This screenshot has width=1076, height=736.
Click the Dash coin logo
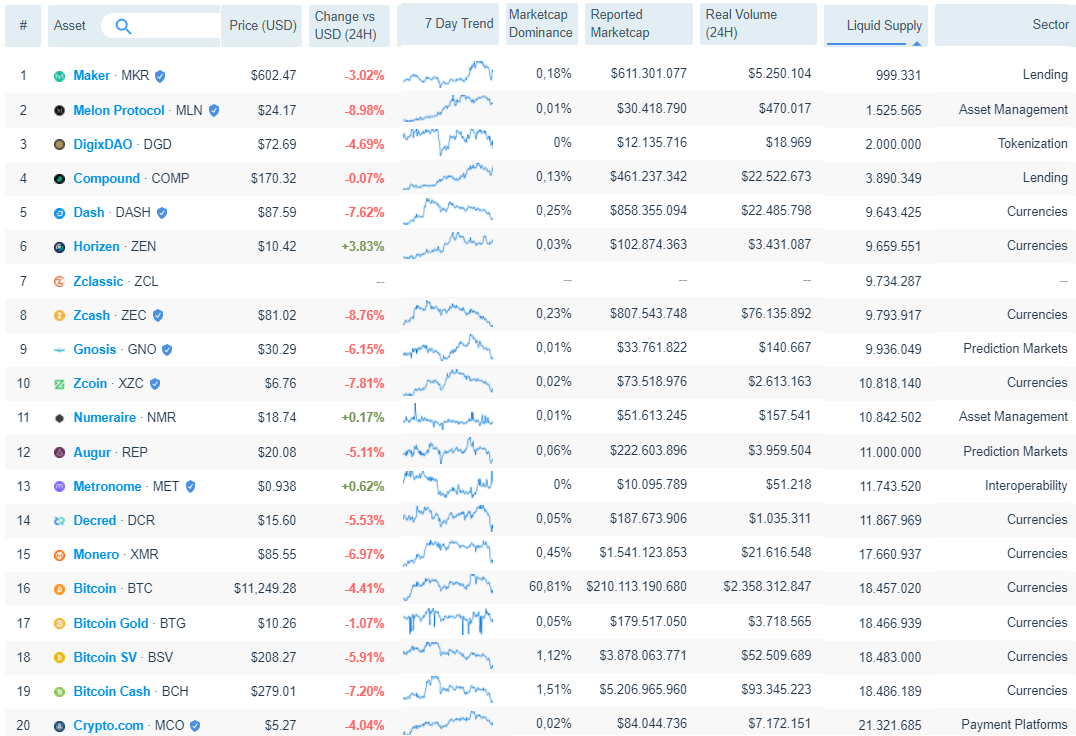[x=60, y=213]
